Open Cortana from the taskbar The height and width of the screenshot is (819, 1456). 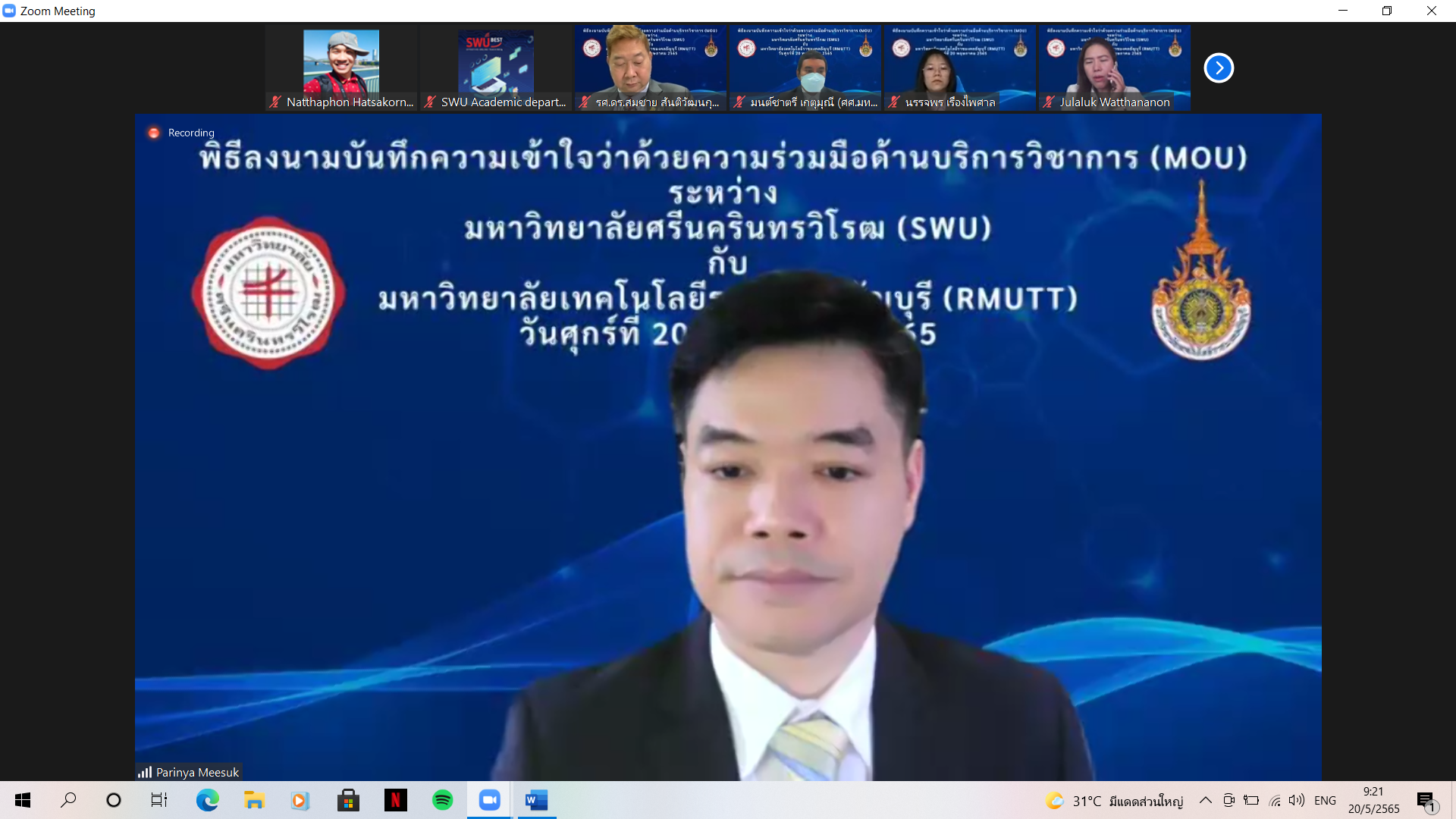pos(114,800)
